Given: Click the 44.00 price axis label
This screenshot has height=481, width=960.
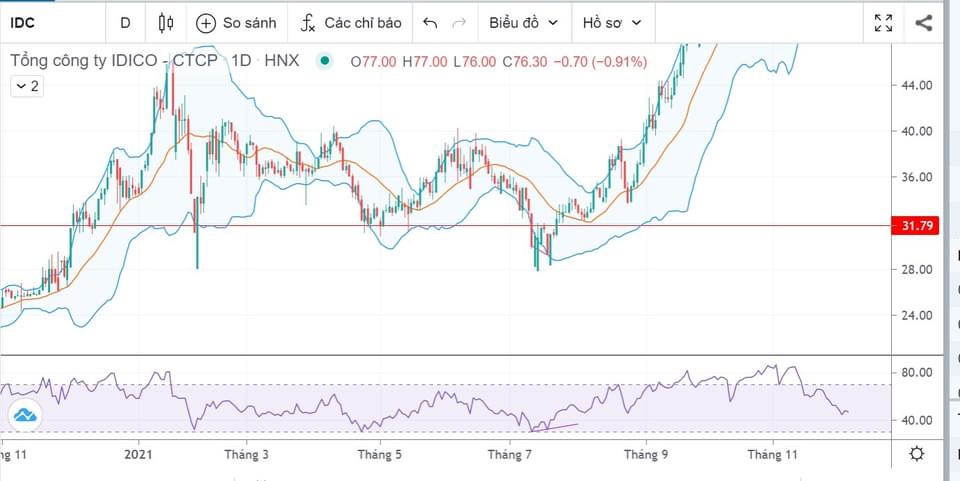Looking at the screenshot, I should 917,85.
